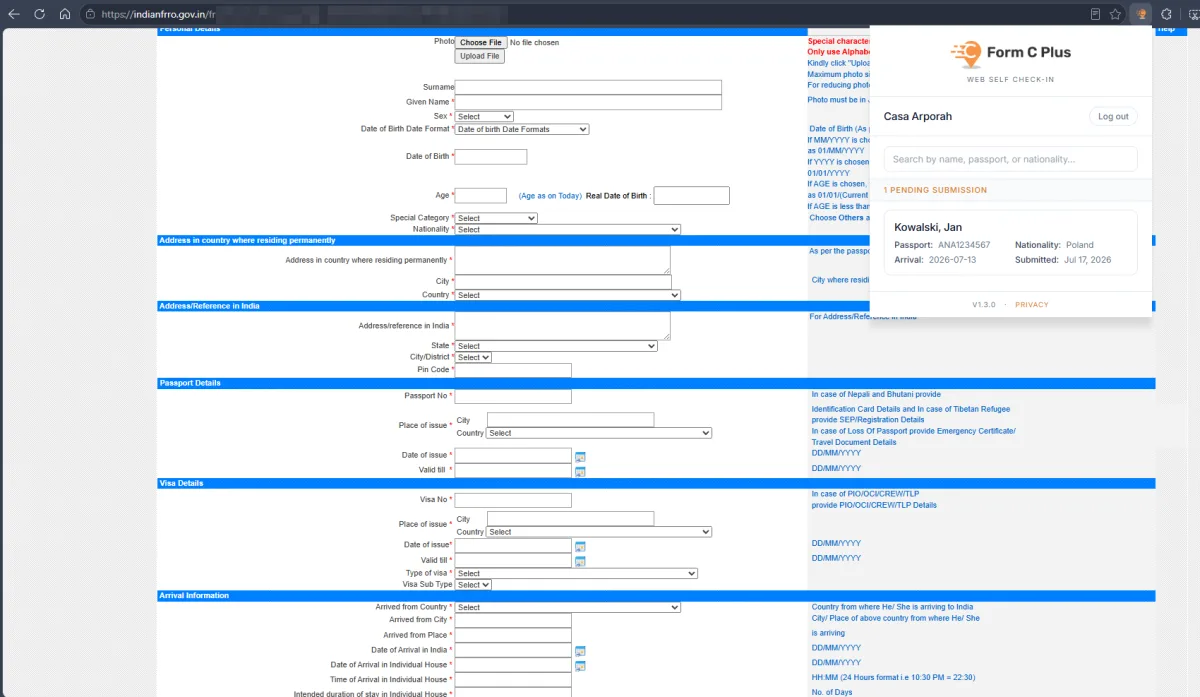This screenshot has width=1200, height=697.
Task: Click the Arrival Information section header
Action: 656,596
